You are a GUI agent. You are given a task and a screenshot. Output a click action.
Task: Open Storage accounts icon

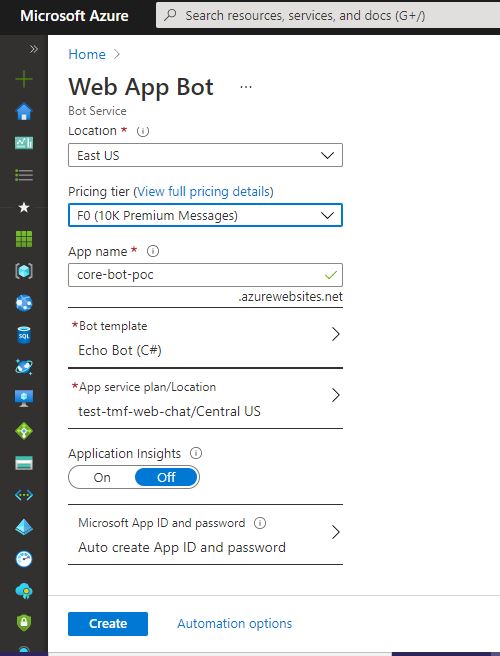[x=24, y=463]
